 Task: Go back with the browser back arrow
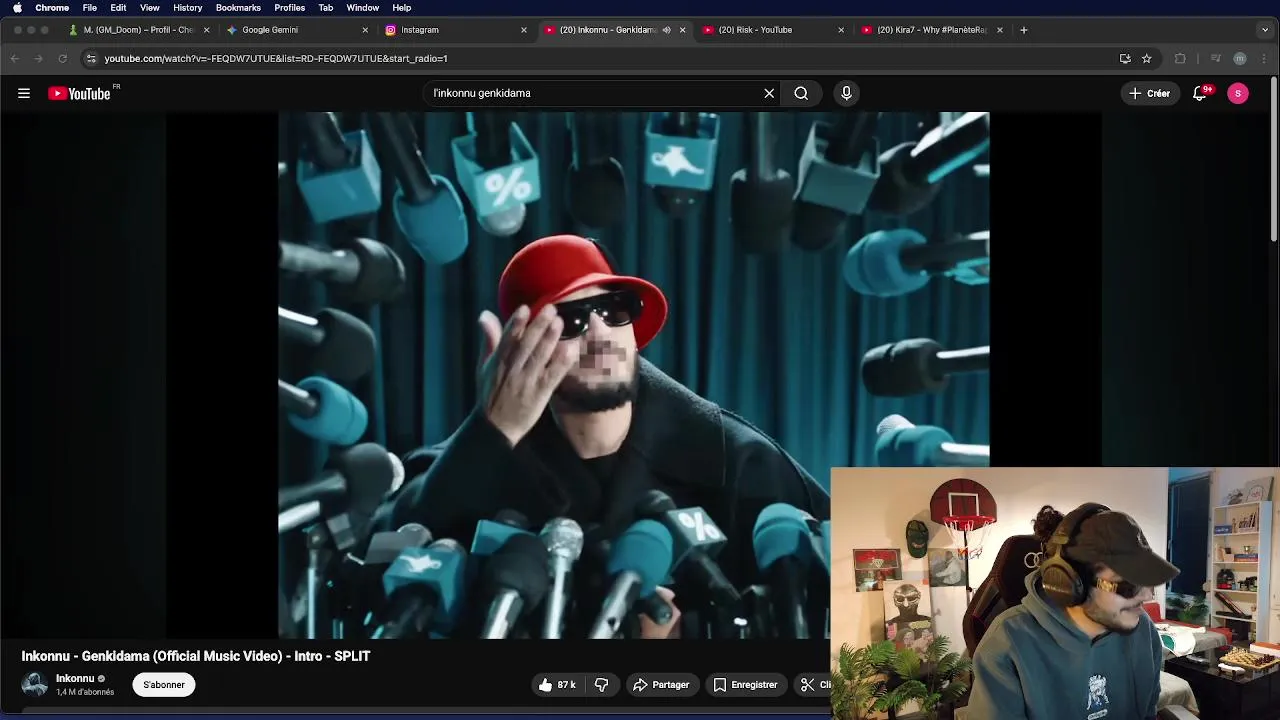(x=15, y=58)
